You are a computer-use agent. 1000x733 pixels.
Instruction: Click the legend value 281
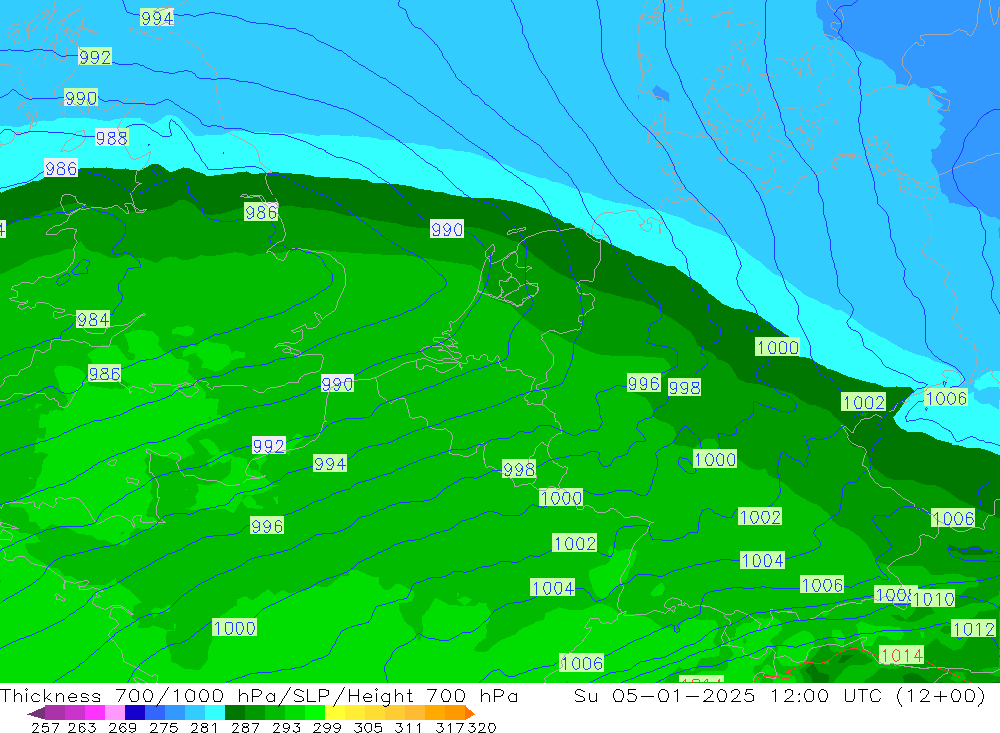204,727
